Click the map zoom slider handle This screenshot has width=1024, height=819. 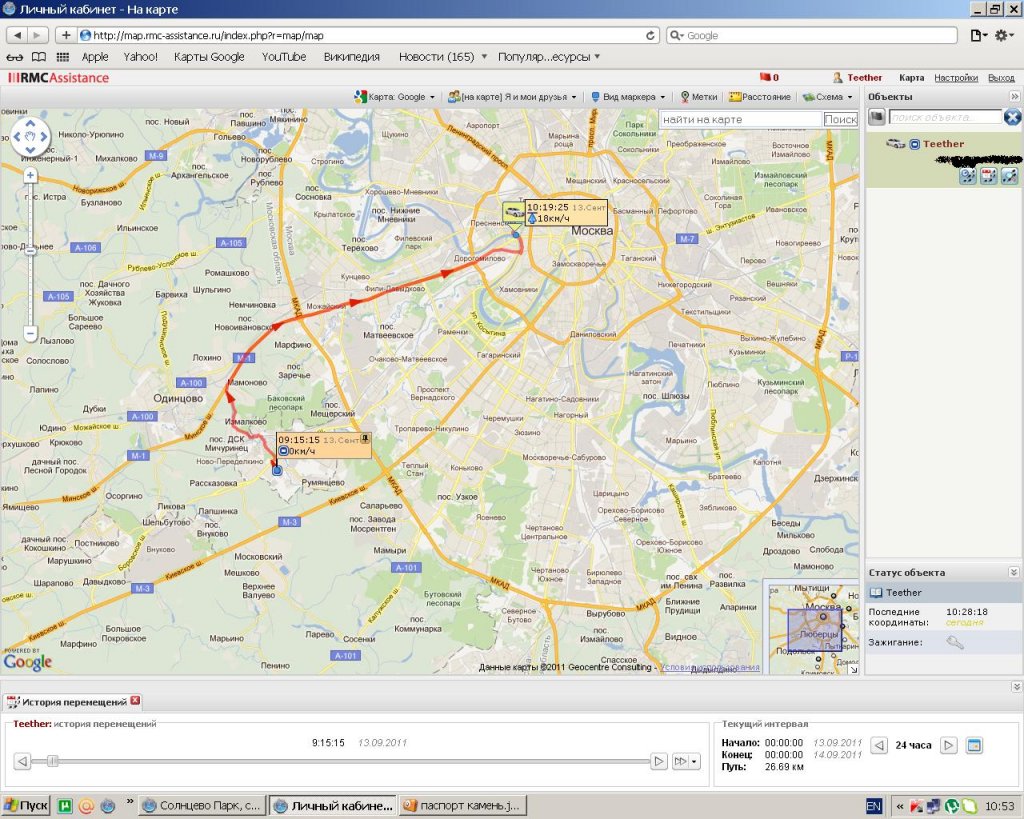pyautogui.click(x=30, y=251)
